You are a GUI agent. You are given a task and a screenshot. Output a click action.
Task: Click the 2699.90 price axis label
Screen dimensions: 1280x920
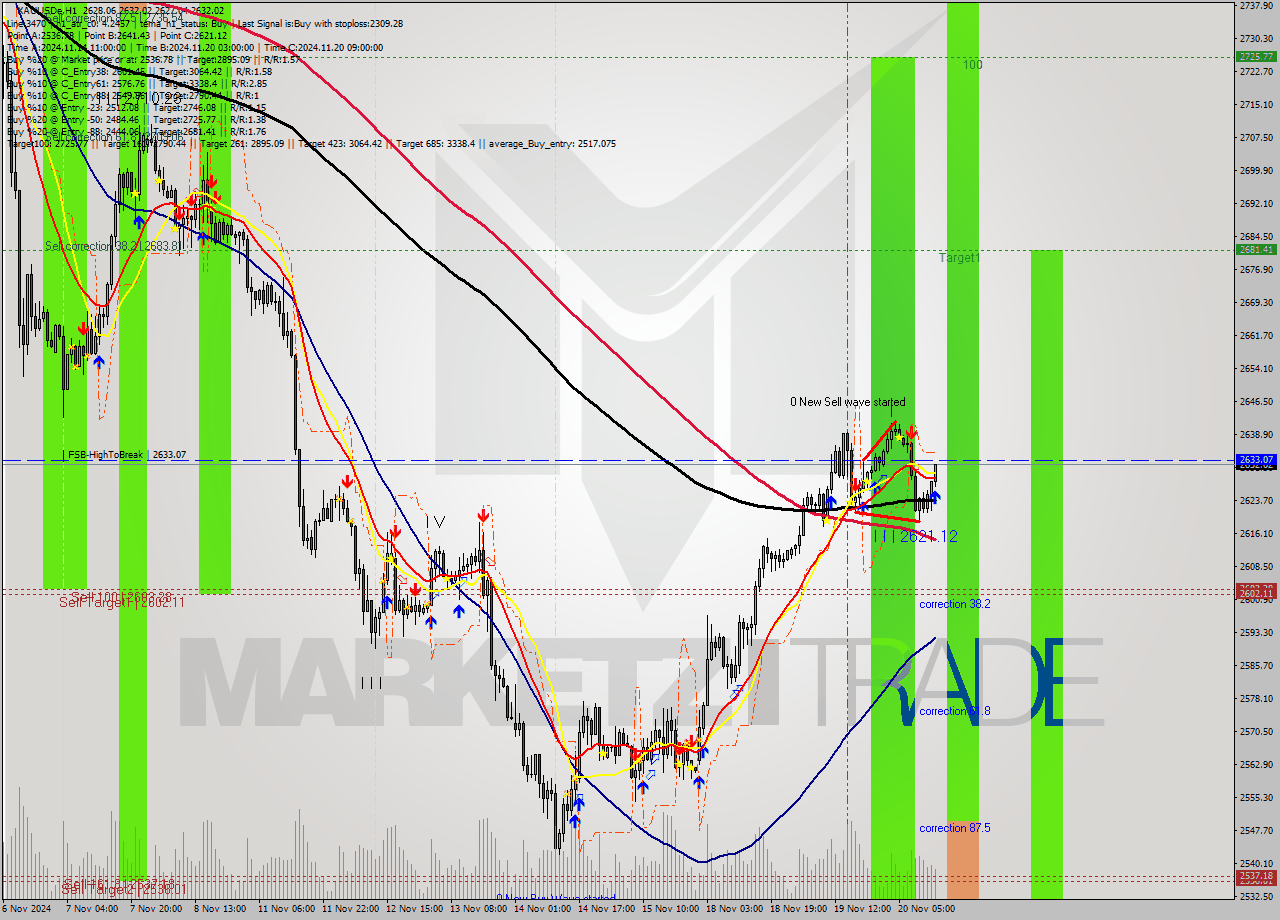coord(1256,171)
